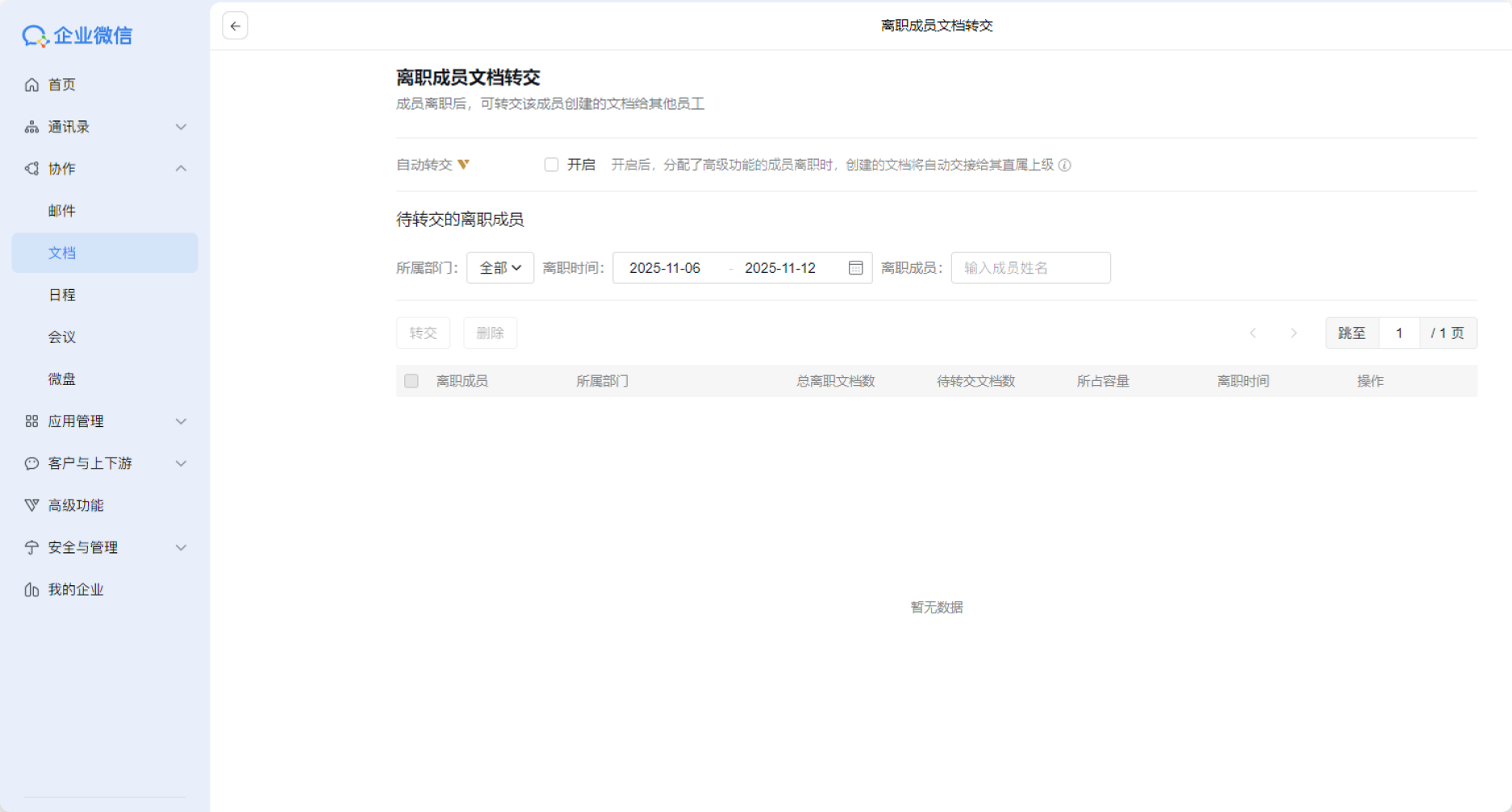Click the 高级功能 icon in sidebar

[x=31, y=505]
